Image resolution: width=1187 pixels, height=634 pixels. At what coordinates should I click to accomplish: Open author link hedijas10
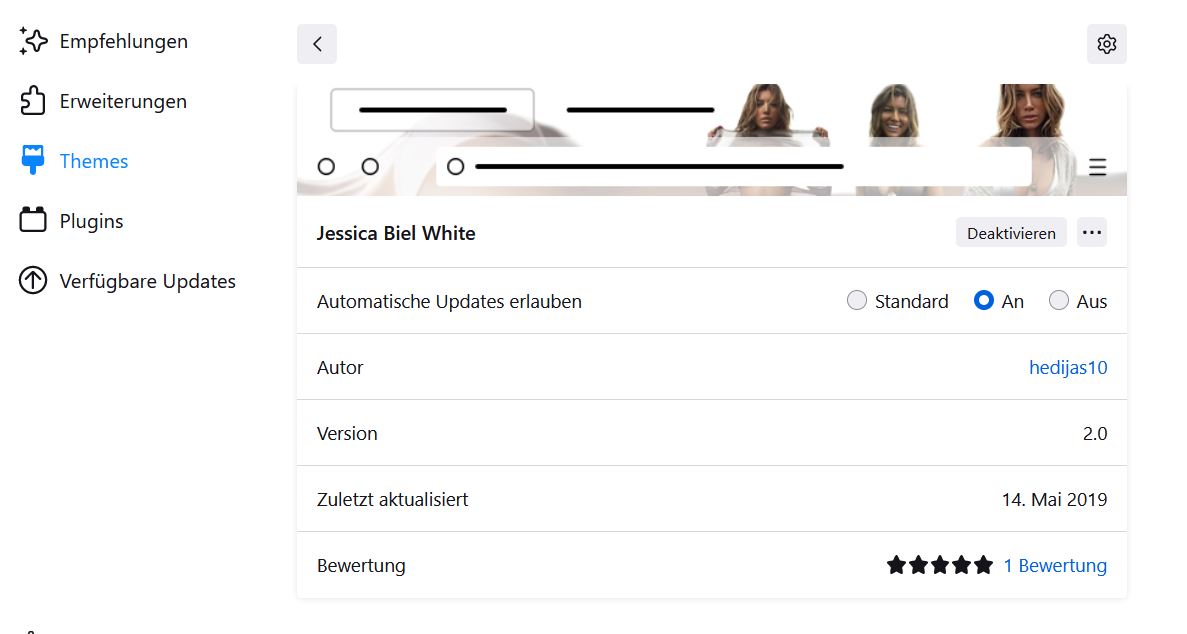tap(1068, 367)
